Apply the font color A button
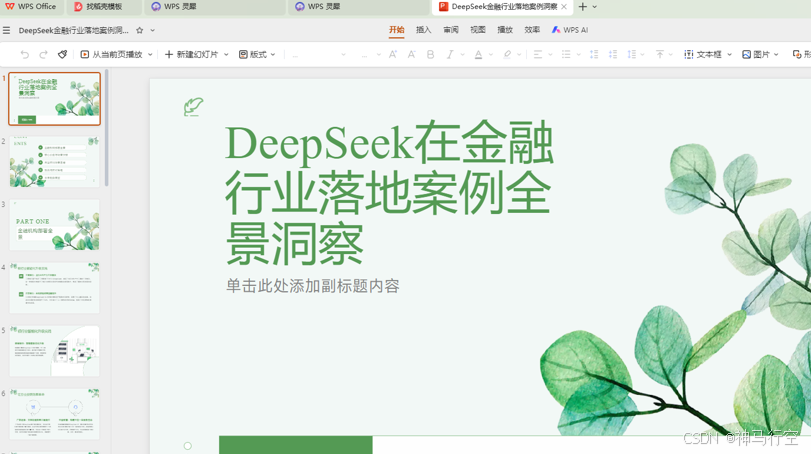The image size is (811, 454). point(478,54)
